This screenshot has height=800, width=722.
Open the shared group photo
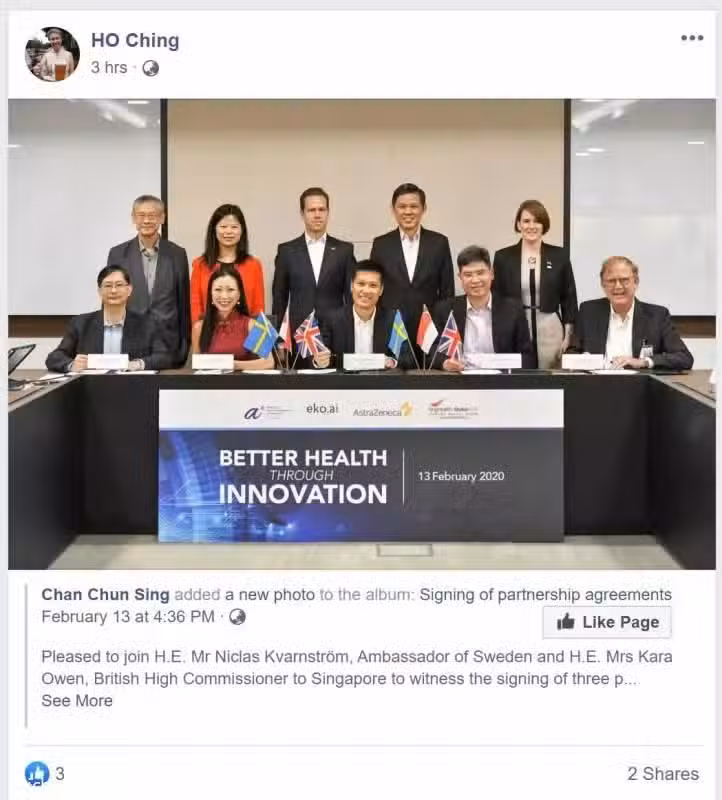362,334
